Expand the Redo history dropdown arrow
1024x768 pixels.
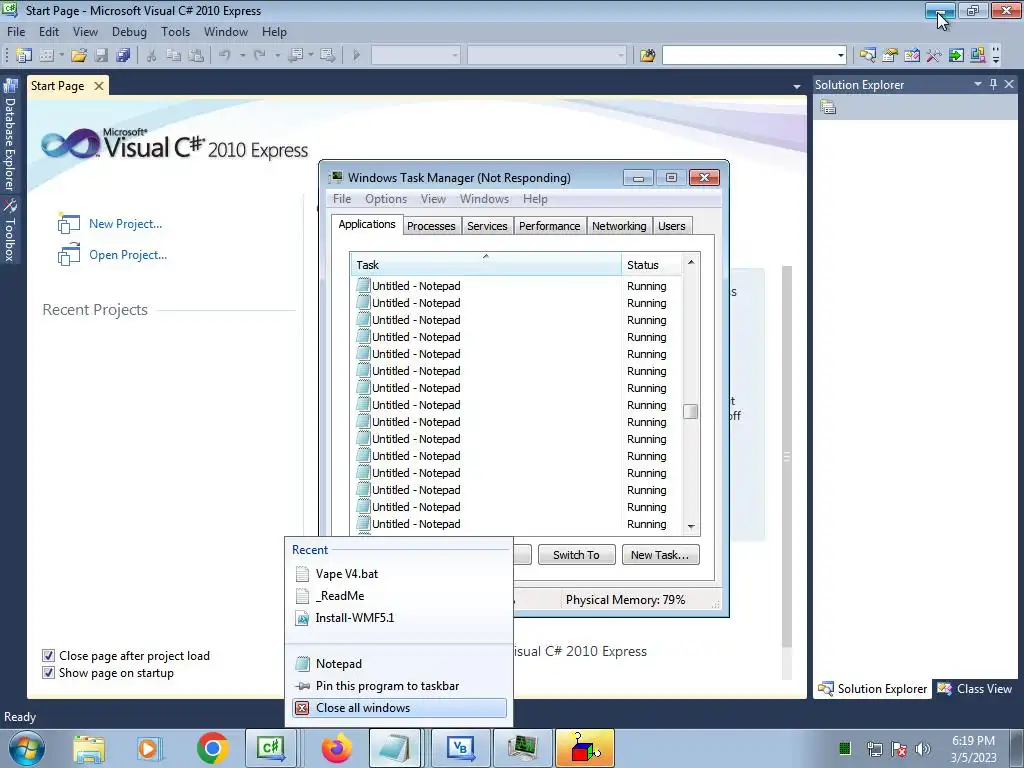277,56
